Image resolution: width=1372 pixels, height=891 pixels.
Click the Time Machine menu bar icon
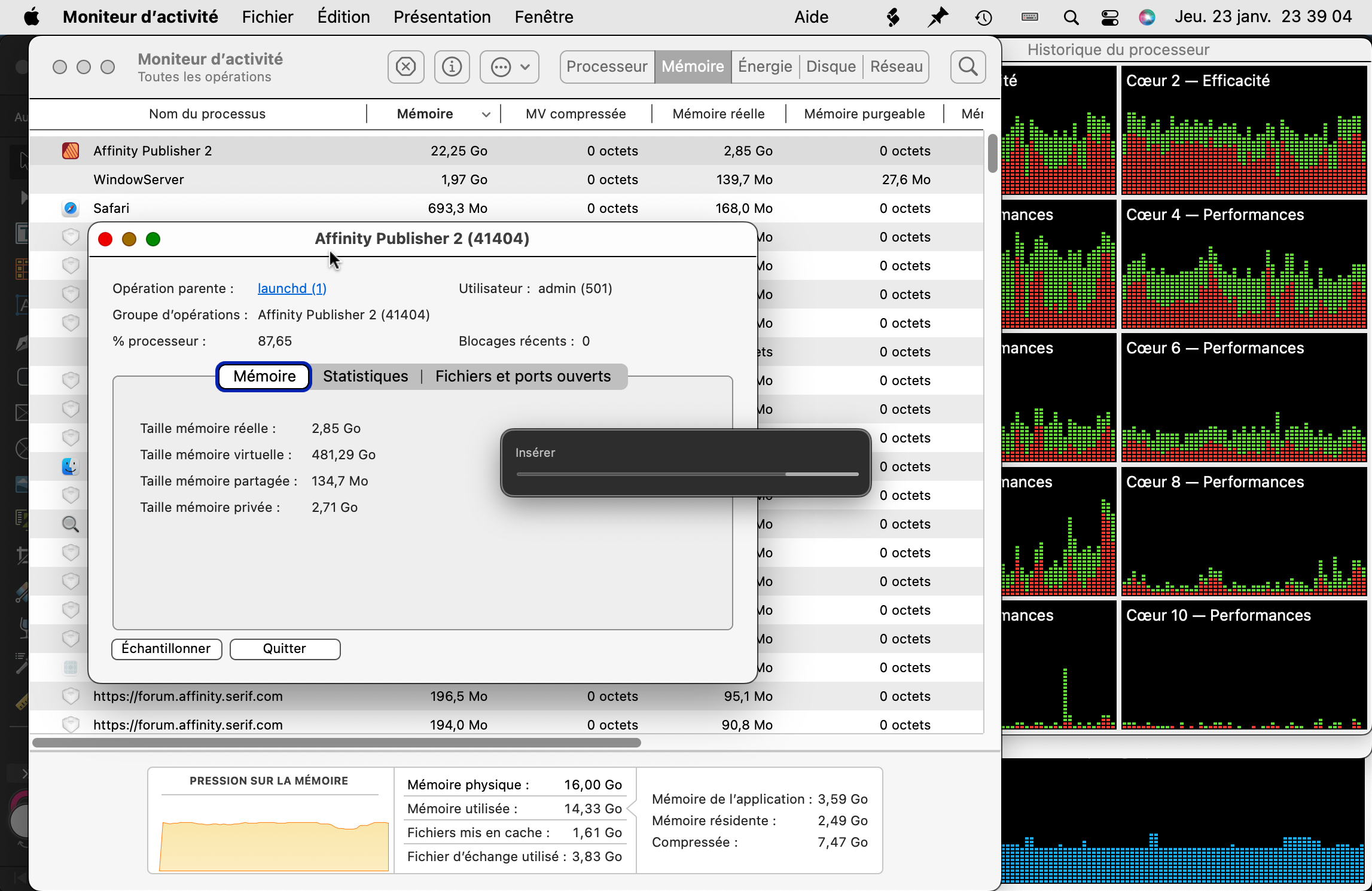pos(984,17)
